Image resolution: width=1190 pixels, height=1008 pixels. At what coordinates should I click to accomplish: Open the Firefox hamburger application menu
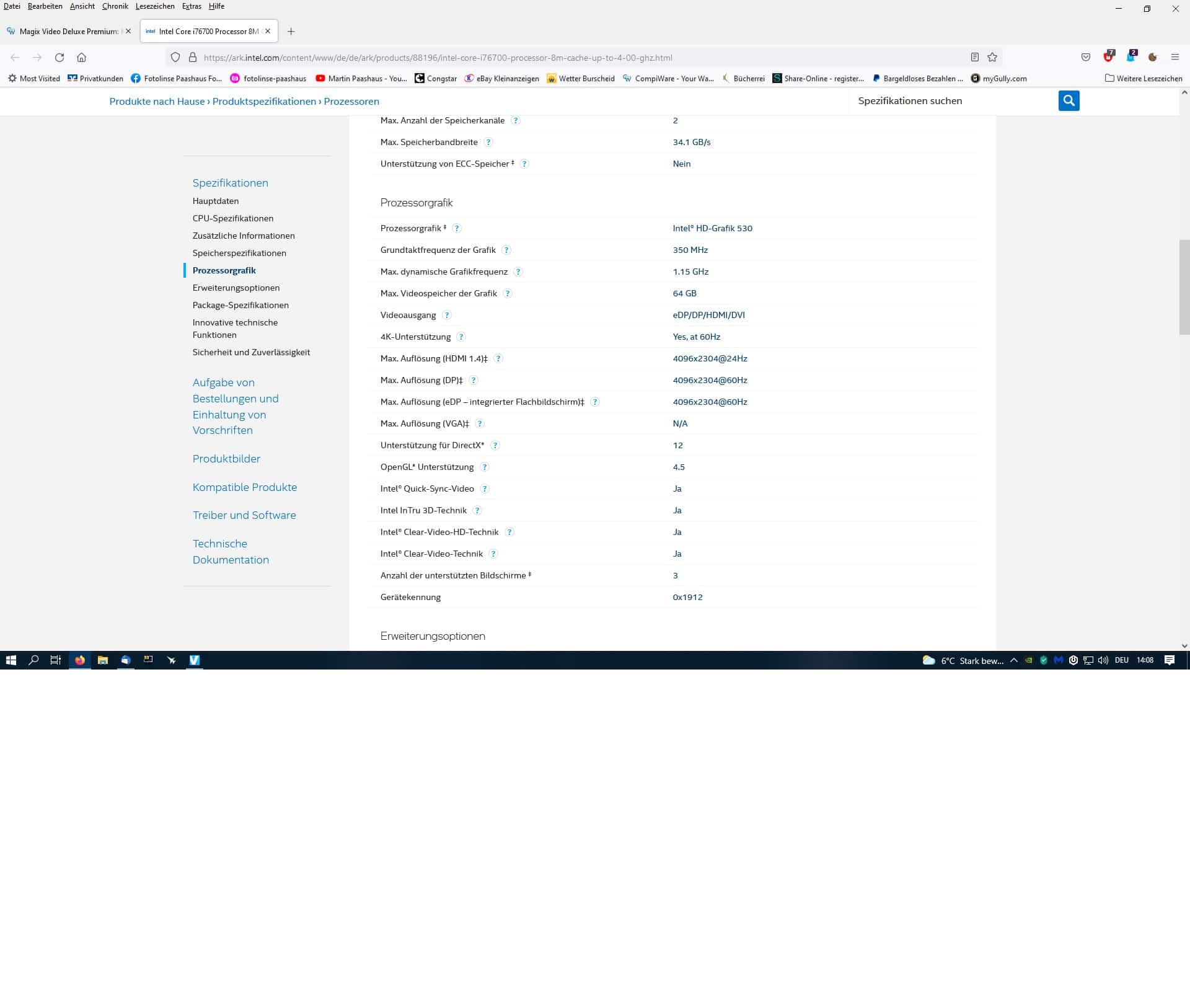[1175, 58]
